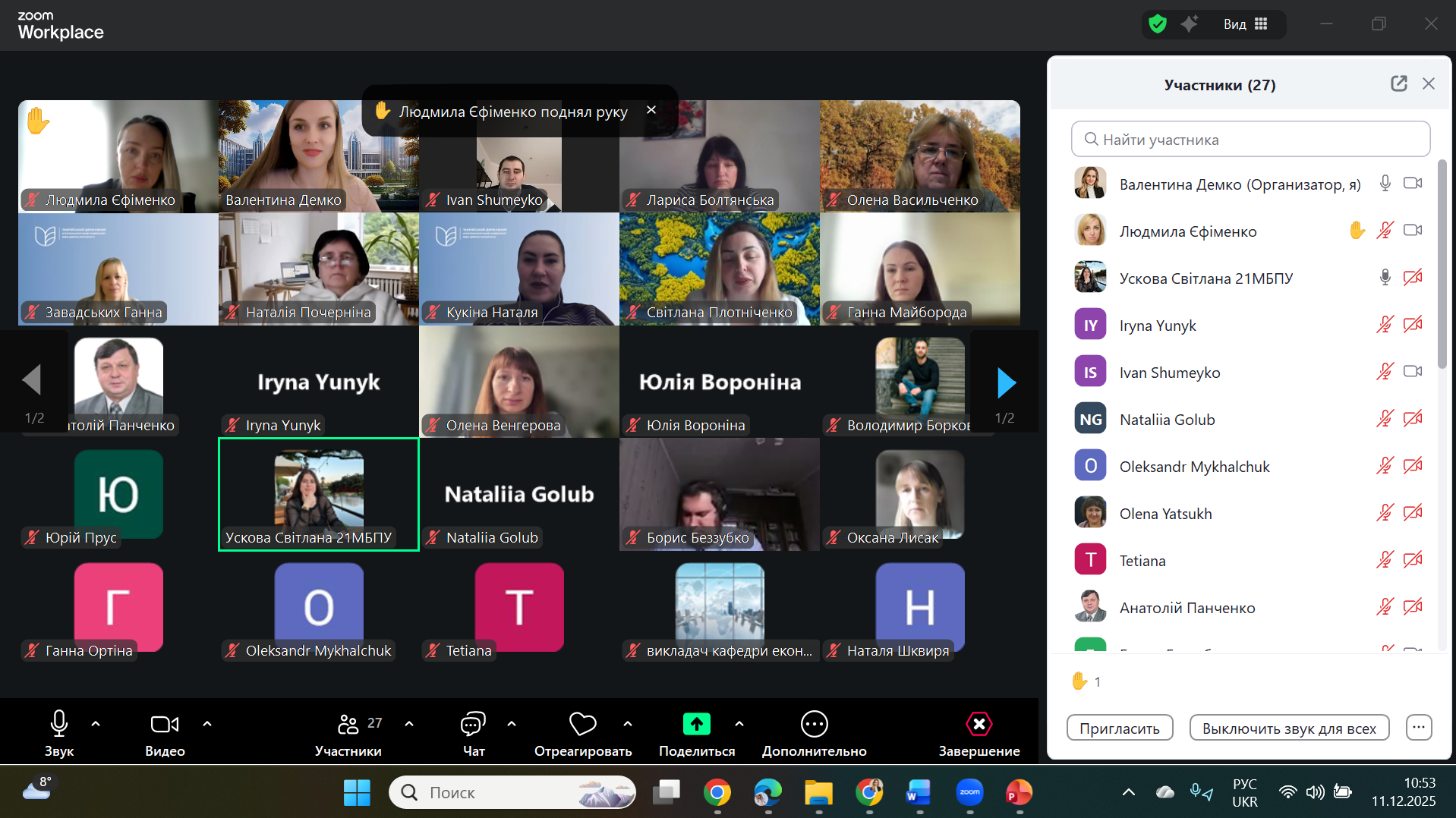Open more options in participants panel footer

[1419, 728]
